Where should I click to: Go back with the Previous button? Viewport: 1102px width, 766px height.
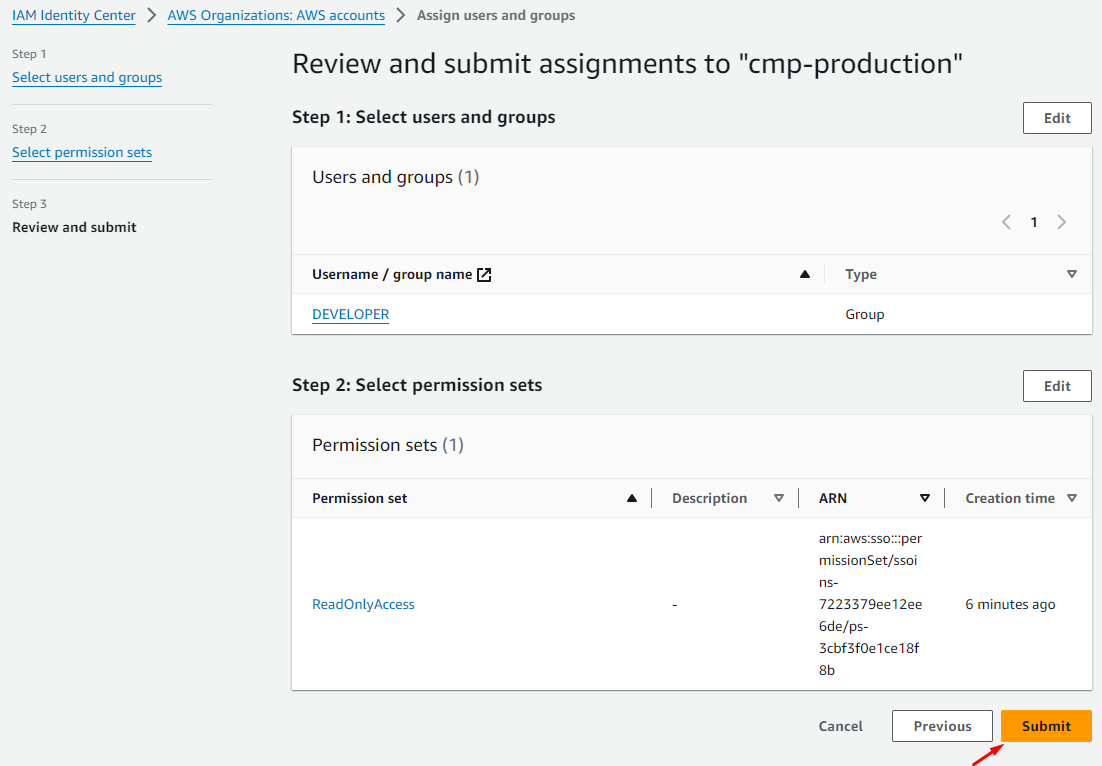(x=942, y=726)
